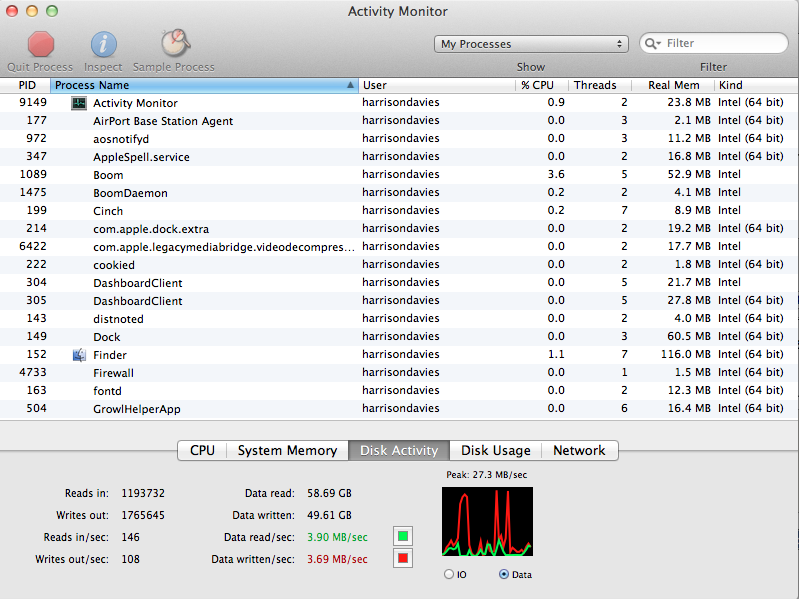Select the GrowlHelperApp process
799x599 pixels.
click(x=400, y=409)
